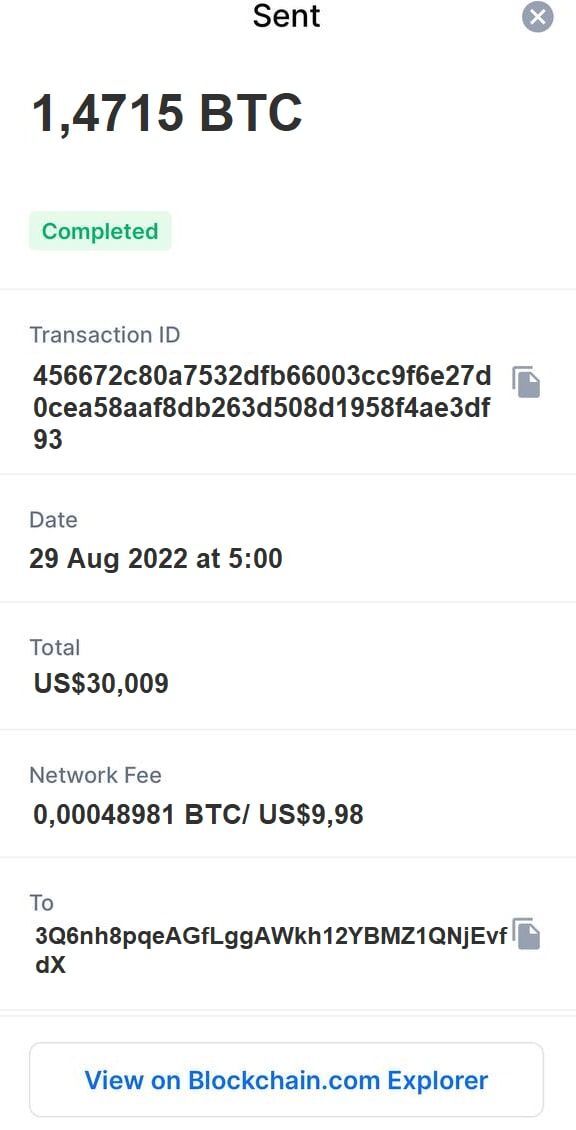Click the Network Fee label
Image resolution: width=576 pixels, height=1130 pixels.
95,775
